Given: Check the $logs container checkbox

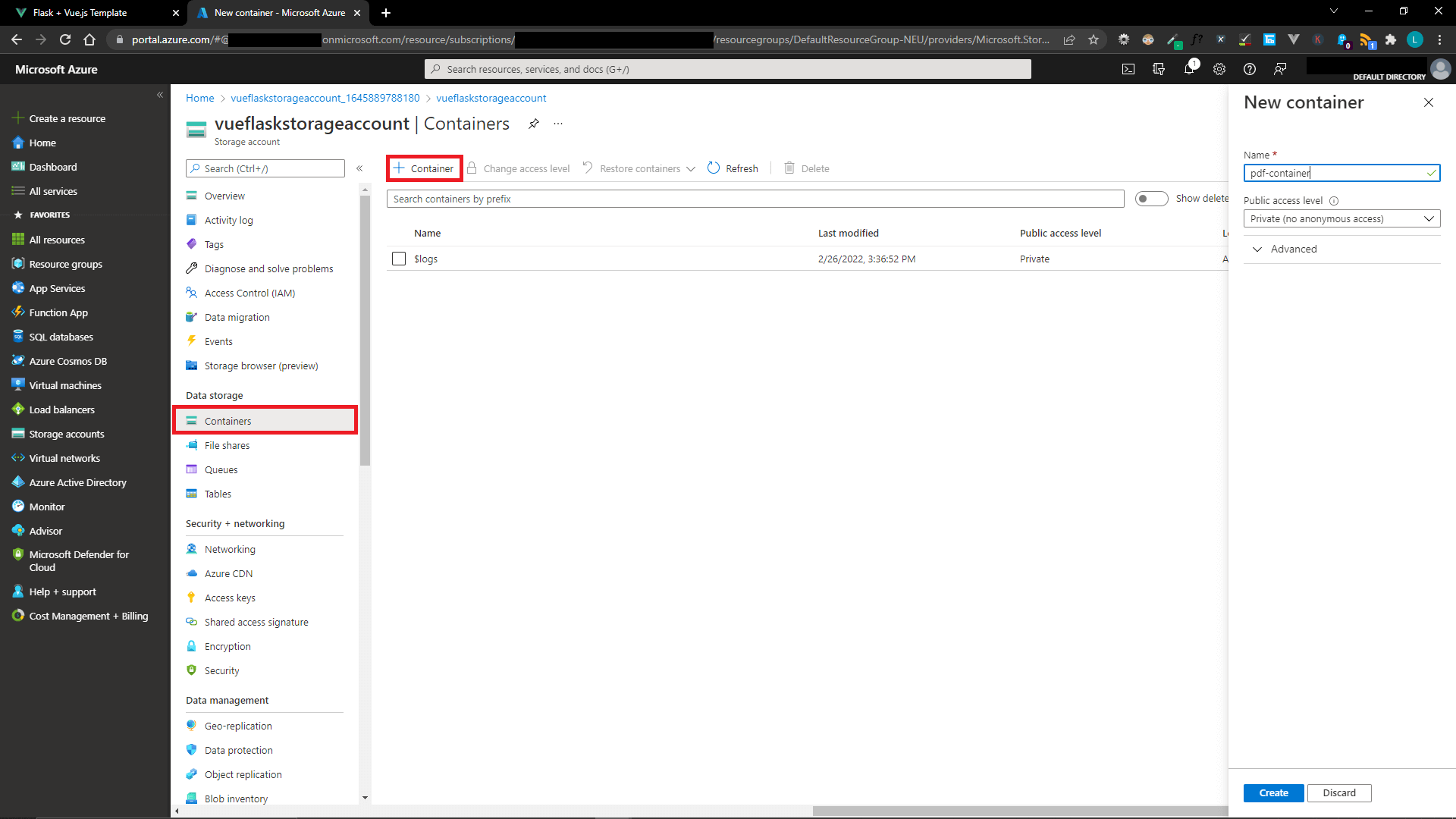Looking at the screenshot, I should coord(399,259).
